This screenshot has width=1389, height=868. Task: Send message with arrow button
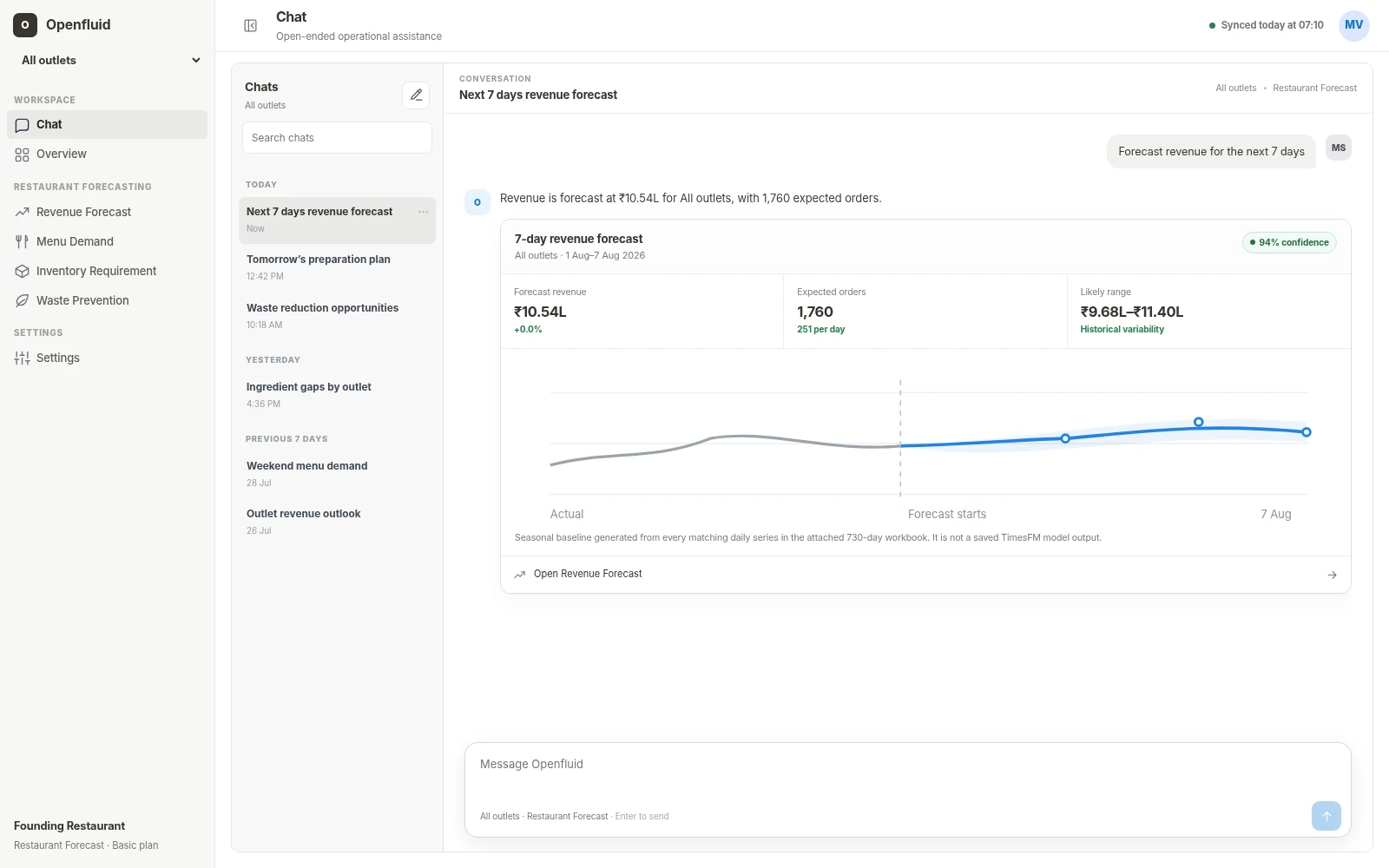(1326, 816)
